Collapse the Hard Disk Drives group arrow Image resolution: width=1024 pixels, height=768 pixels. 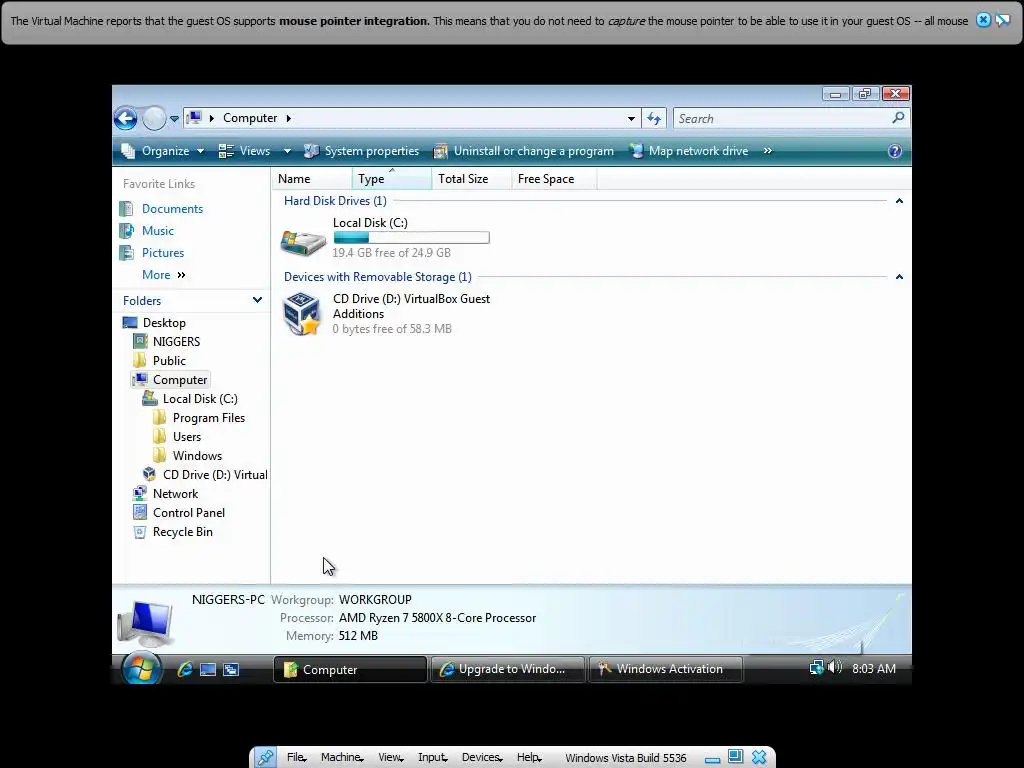[x=899, y=201]
